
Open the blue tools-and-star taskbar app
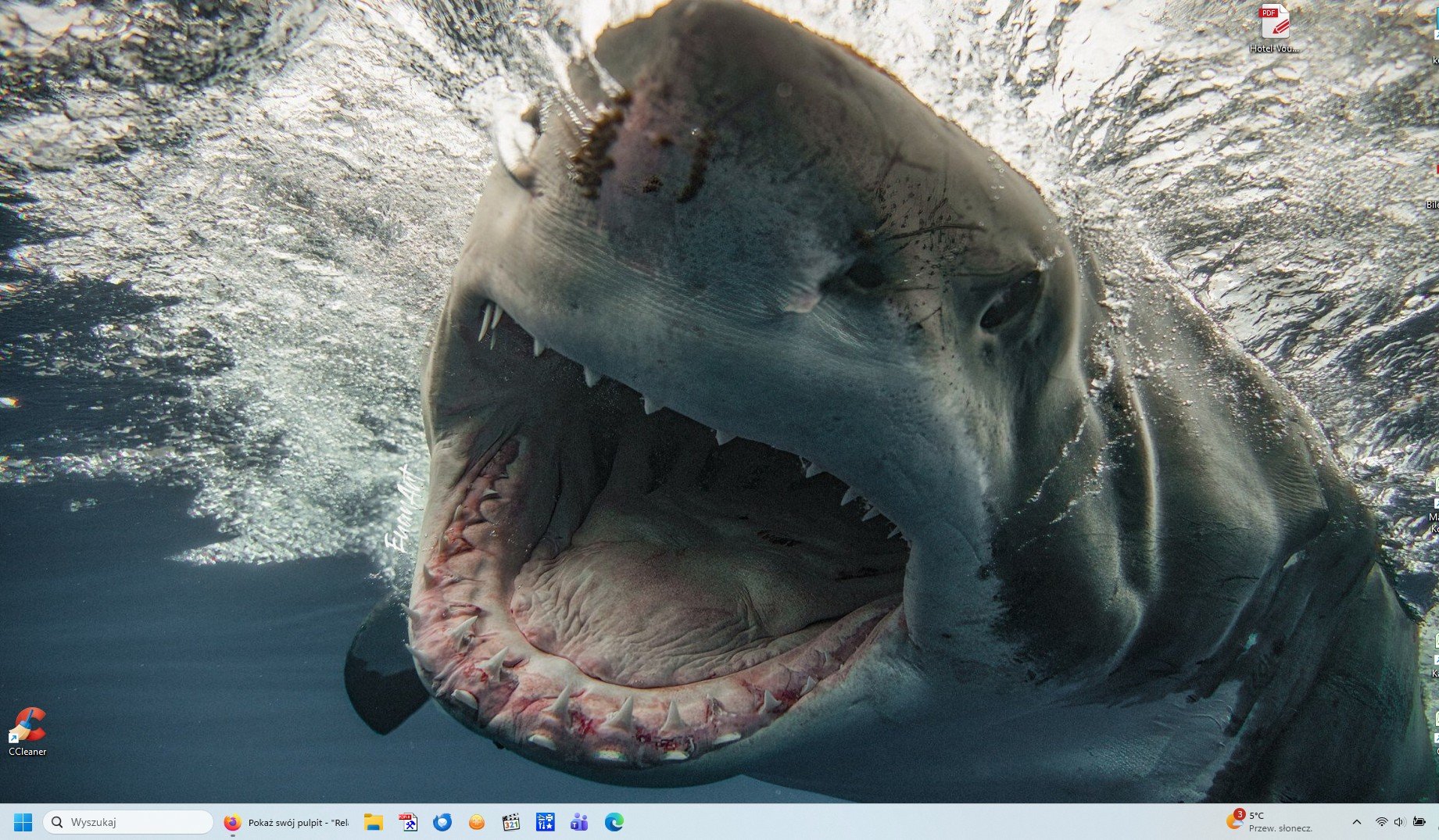pyautogui.click(x=545, y=822)
